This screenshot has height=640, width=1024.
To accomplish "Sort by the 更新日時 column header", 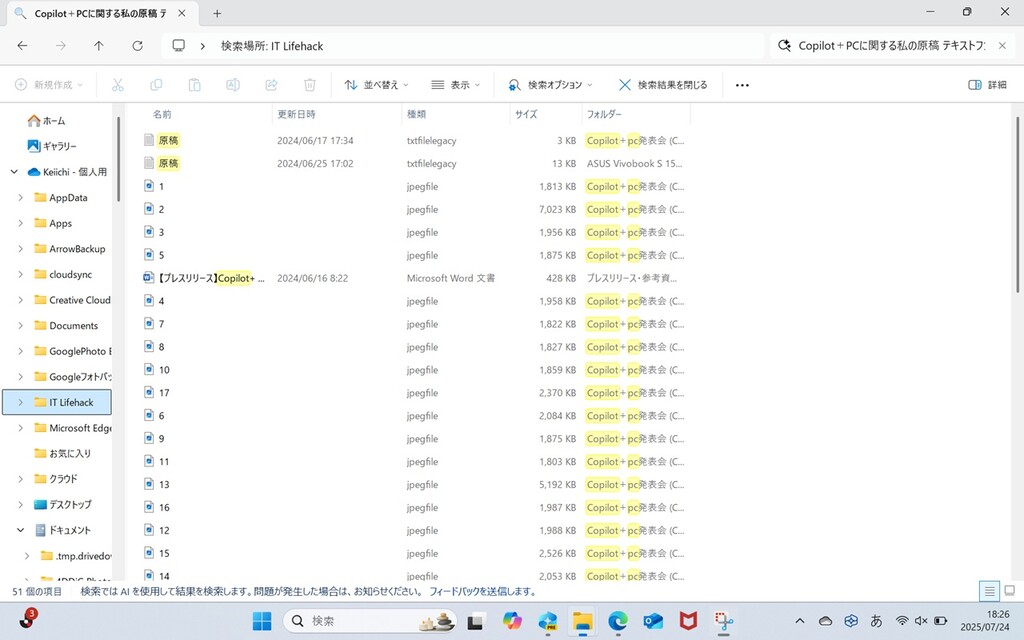I will (296, 114).
